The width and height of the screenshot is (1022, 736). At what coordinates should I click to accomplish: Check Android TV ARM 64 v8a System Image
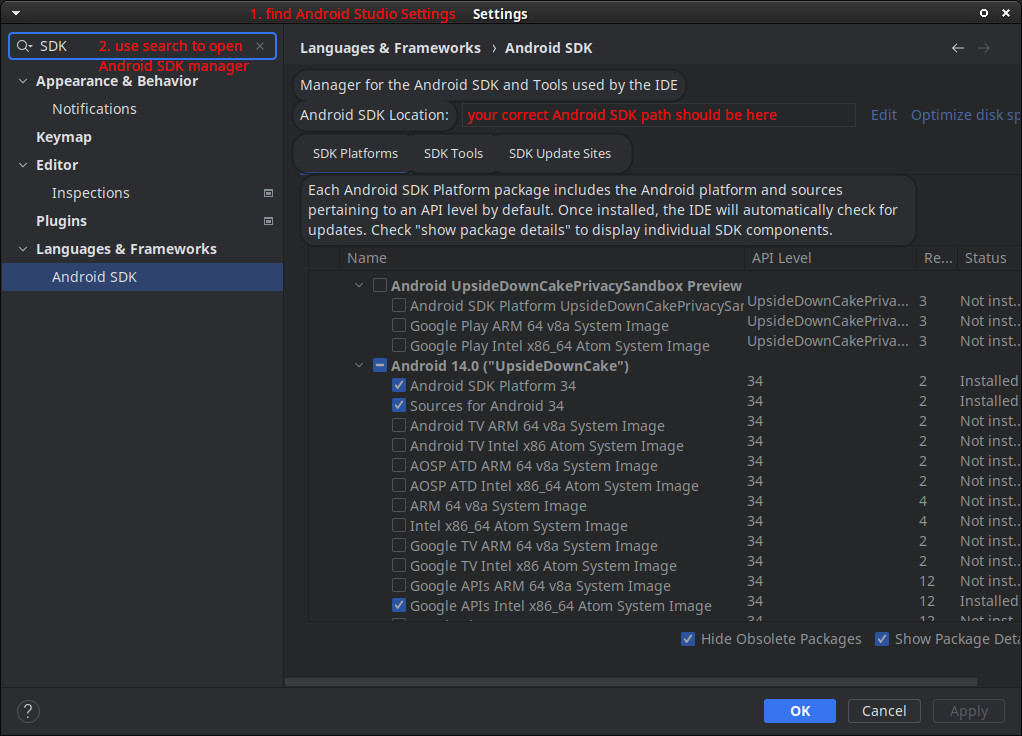(x=399, y=426)
